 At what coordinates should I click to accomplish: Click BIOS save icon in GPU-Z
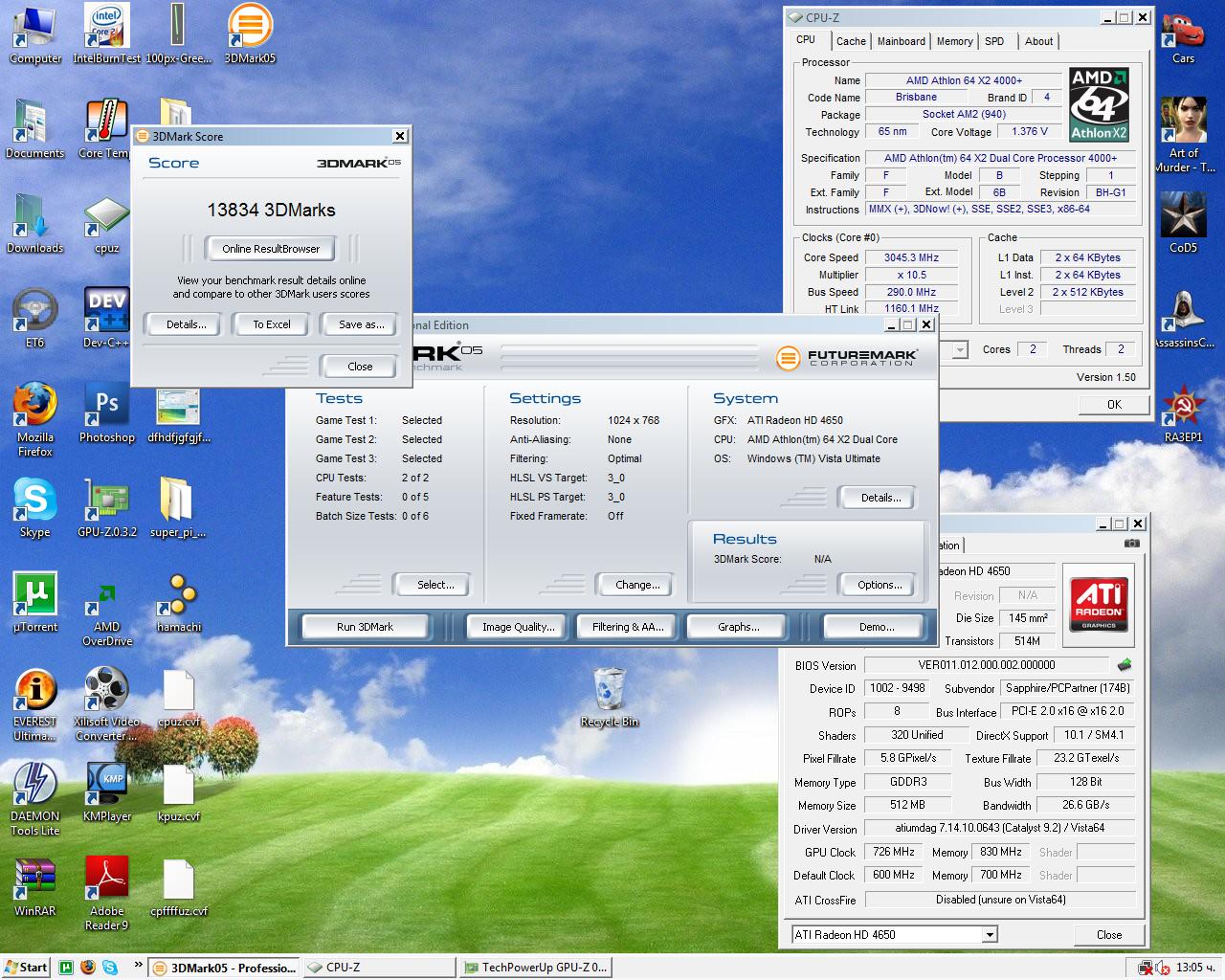1125,664
